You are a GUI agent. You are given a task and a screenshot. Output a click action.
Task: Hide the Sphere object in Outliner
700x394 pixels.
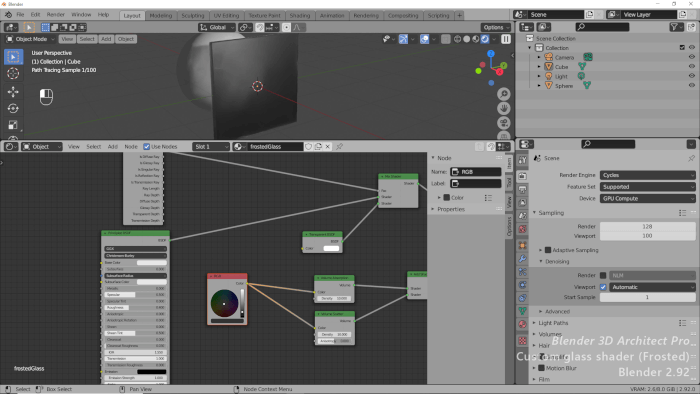692,85
